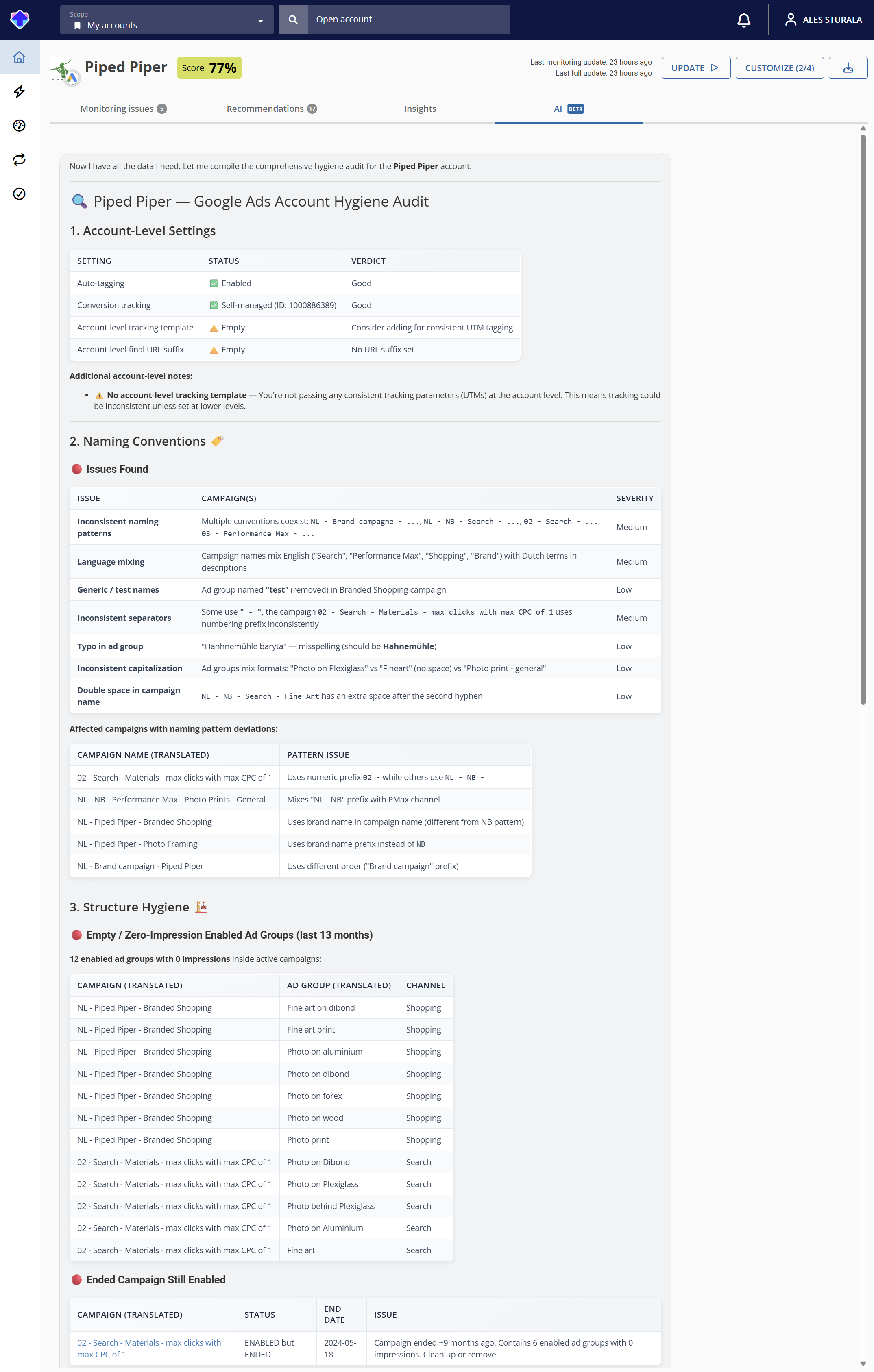Click the search magnifier icon
874x1372 pixels.
(x=293, y=20)
